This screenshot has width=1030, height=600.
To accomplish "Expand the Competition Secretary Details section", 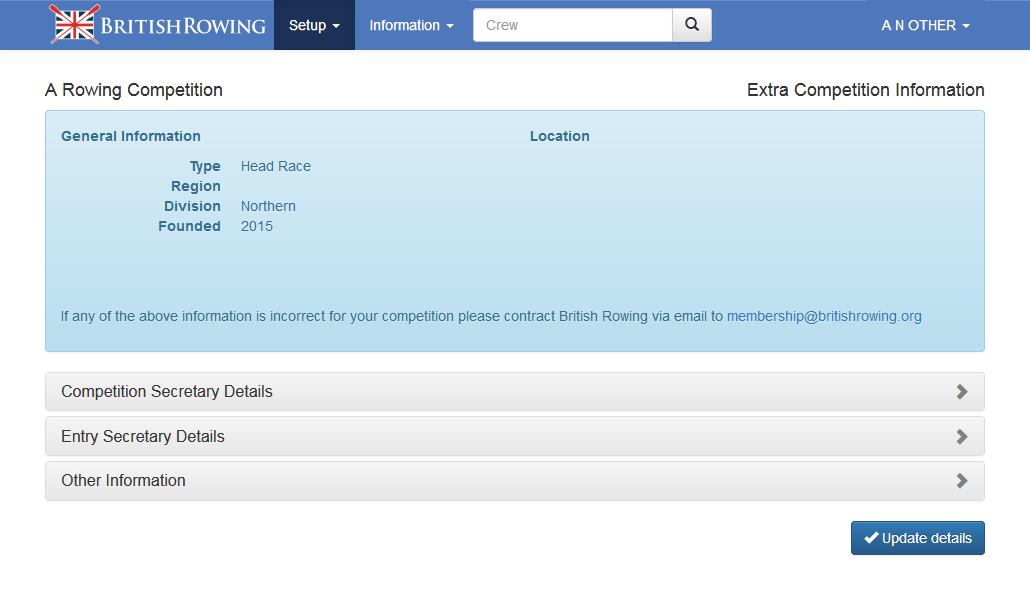I will 167,392.
